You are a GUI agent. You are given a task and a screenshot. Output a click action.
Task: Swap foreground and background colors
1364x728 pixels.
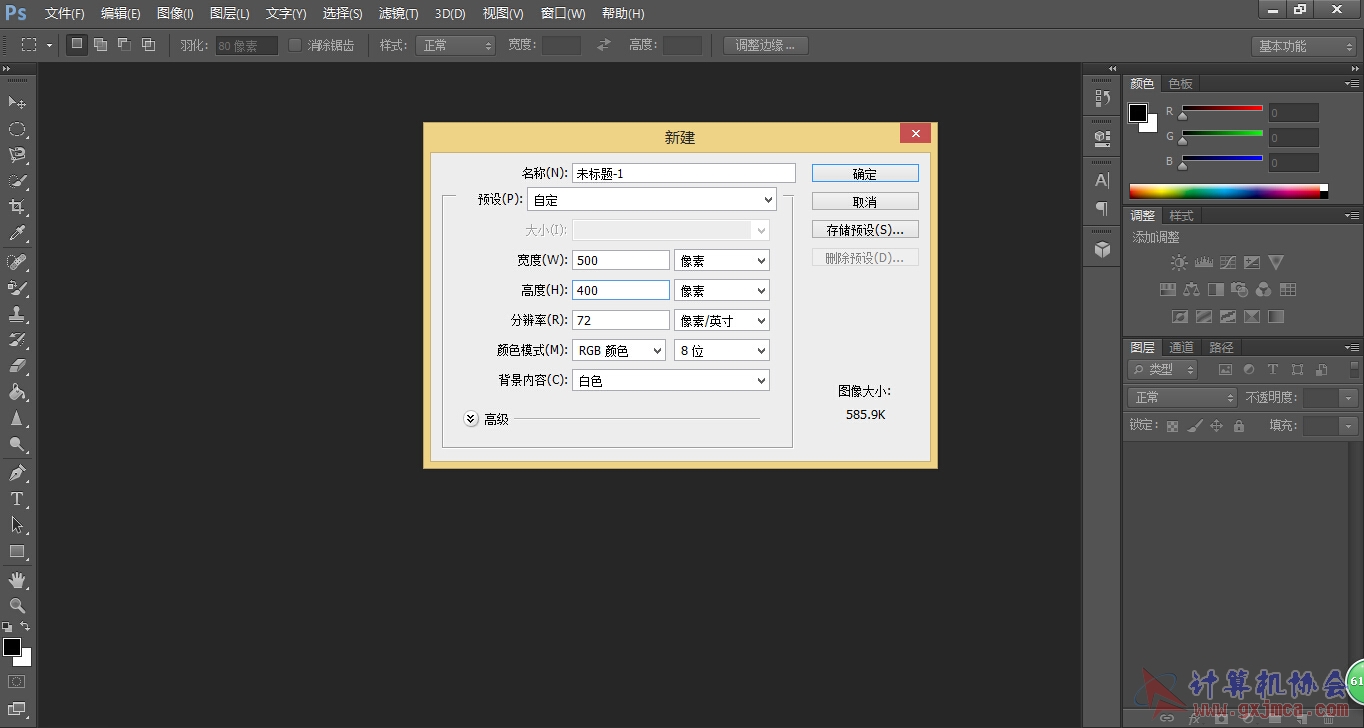pos(25,627)
